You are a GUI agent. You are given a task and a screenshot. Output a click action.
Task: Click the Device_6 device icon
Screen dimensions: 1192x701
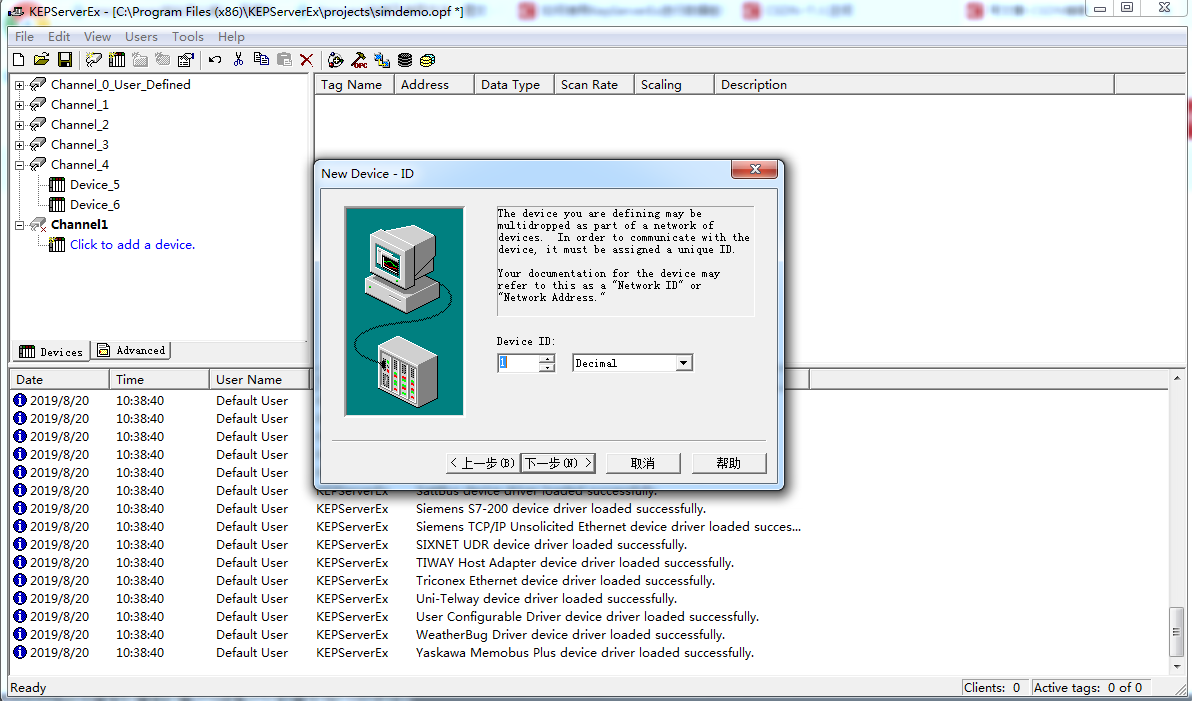[56, 204]
